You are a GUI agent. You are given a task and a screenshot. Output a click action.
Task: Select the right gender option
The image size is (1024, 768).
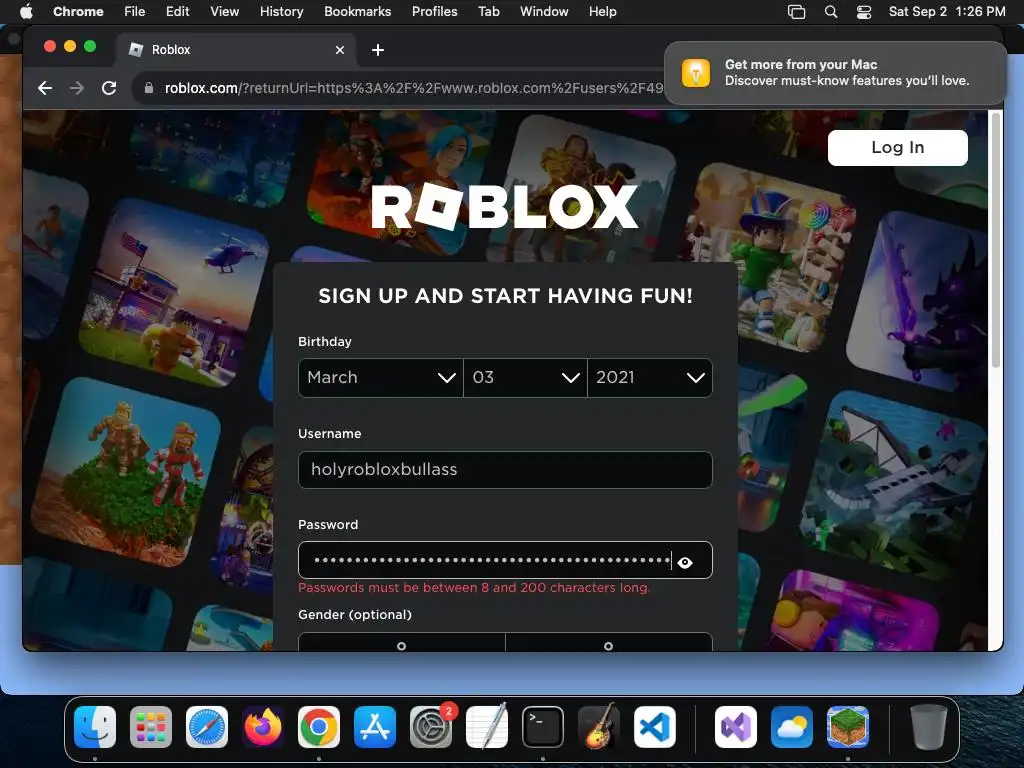coord(609,641)
